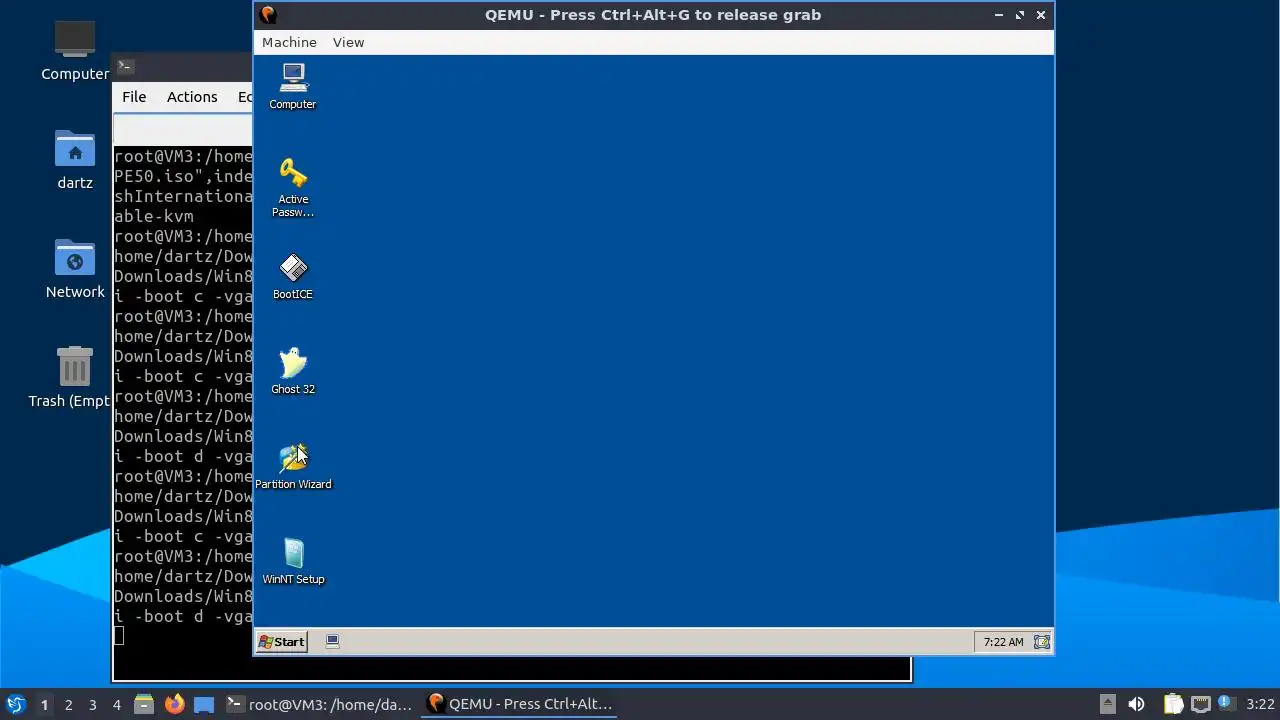Select the dartz home folder icon
This screenshot has width=1280, height=720.
click(75, 160)
